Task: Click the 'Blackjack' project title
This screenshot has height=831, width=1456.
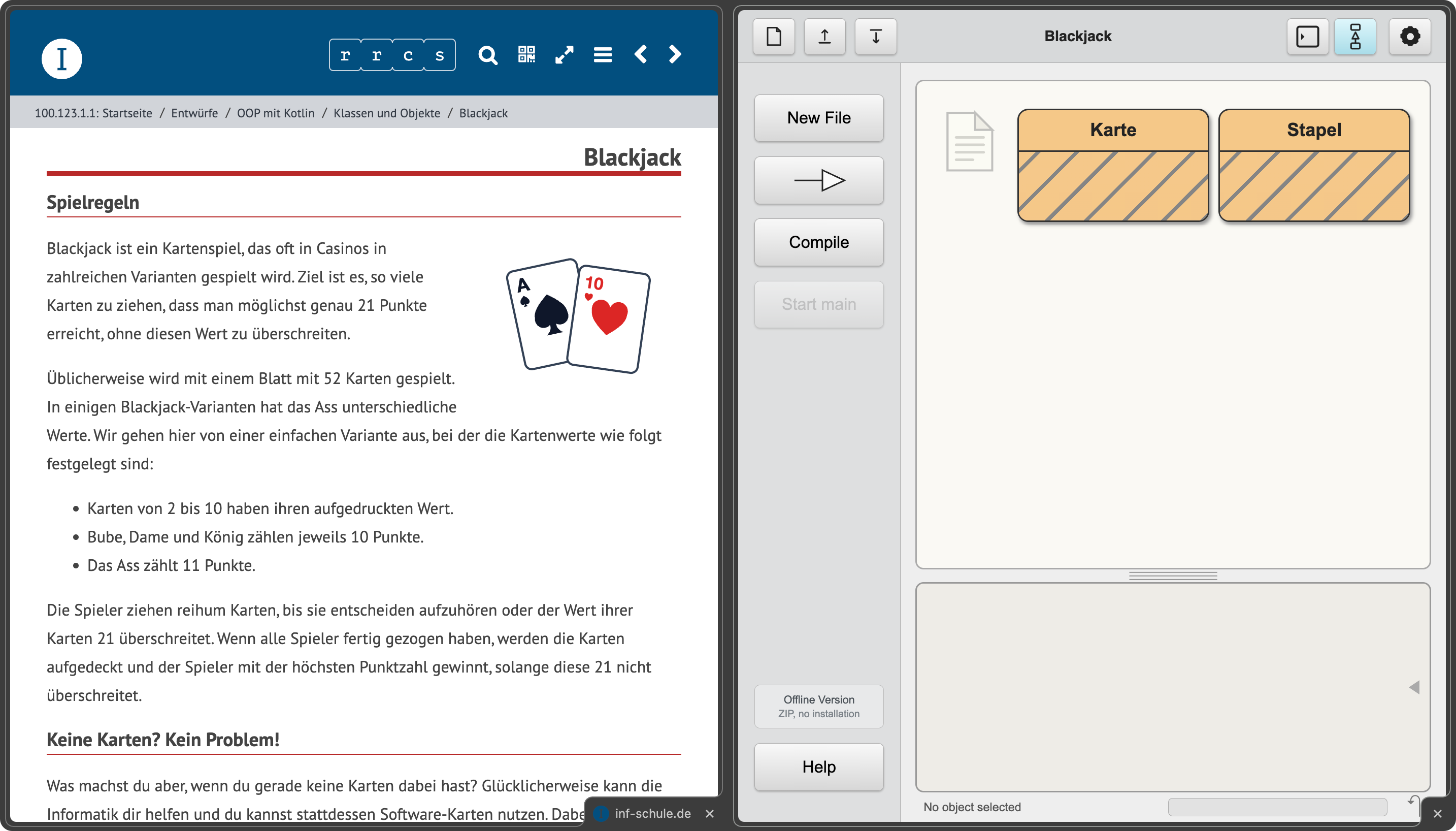Action: pos(1077,36)
